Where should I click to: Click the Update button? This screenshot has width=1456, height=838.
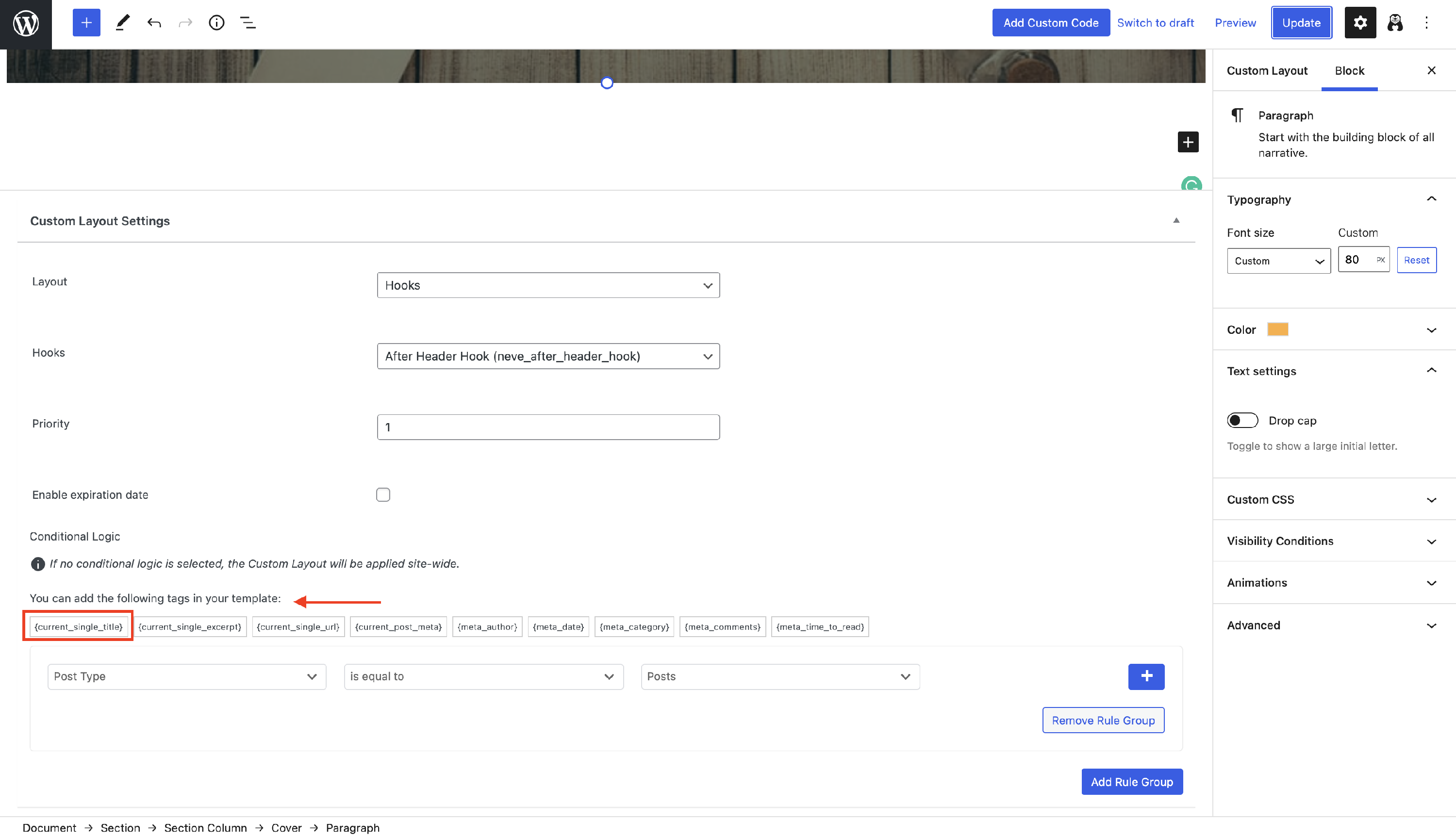pos(1301,22)
